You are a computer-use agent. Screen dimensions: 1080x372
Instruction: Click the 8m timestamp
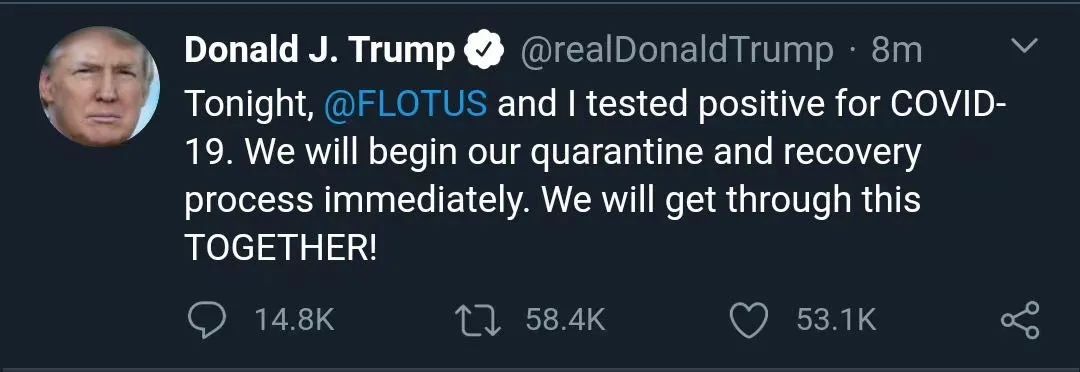click(x=896, y=50)
